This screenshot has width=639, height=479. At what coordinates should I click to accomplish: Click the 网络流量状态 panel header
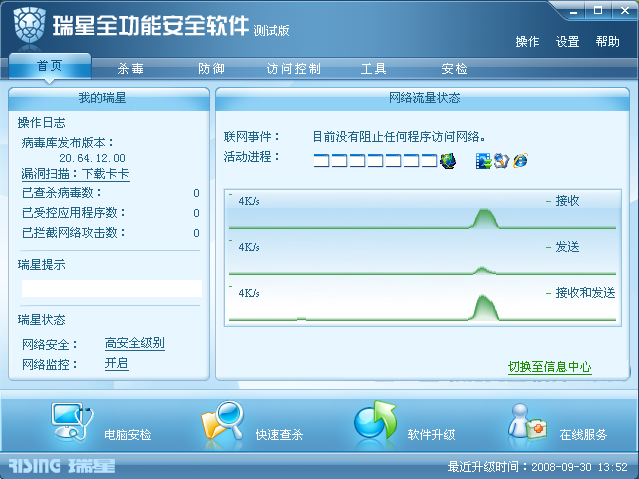[x=422, y=98]
